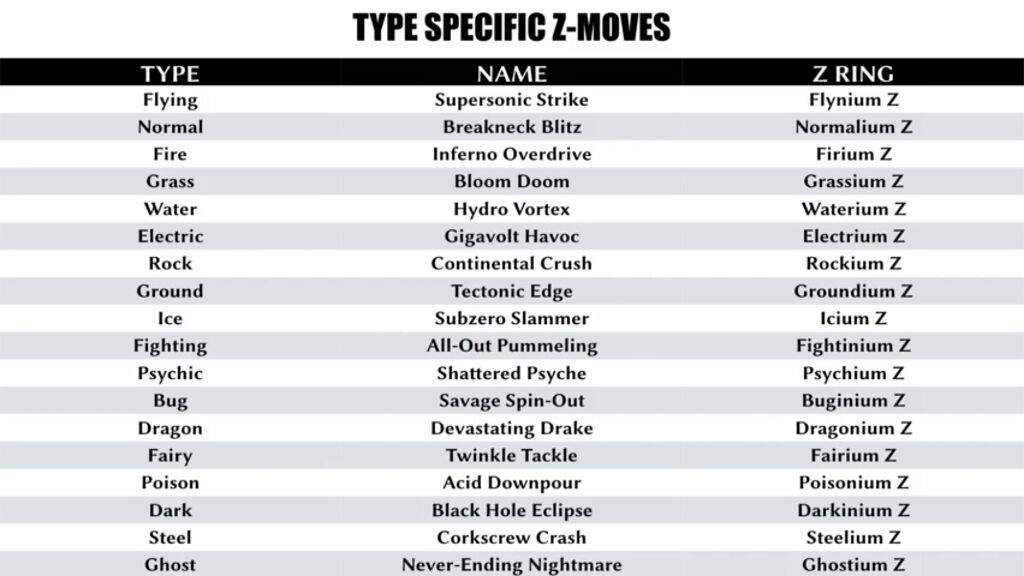Click the Fire type cell
Screen dimensions: 1024x576
(x=170, y=154)
